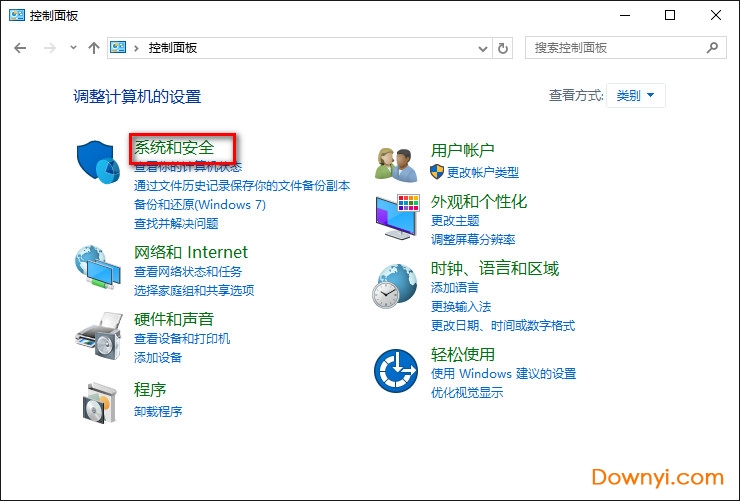Open Appearance and Personalization monitor icon

click(x=396, y=216)
